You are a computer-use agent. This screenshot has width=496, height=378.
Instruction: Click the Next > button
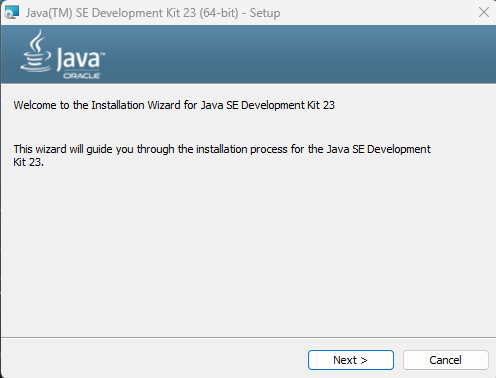coord(351,360)
